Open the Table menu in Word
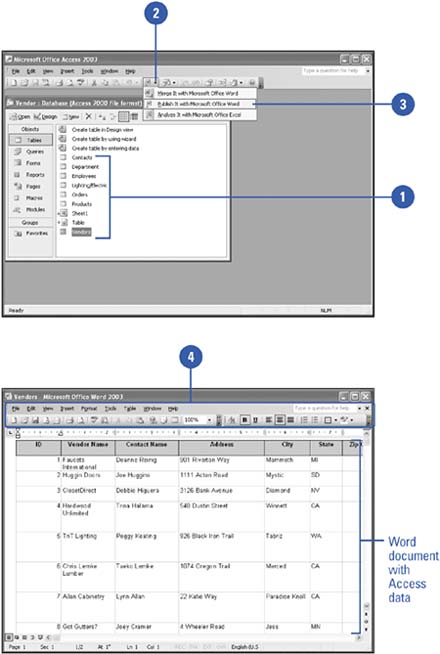Image resolution: width=440 pixels, height=654 pixels. click(x=130, y=408)
